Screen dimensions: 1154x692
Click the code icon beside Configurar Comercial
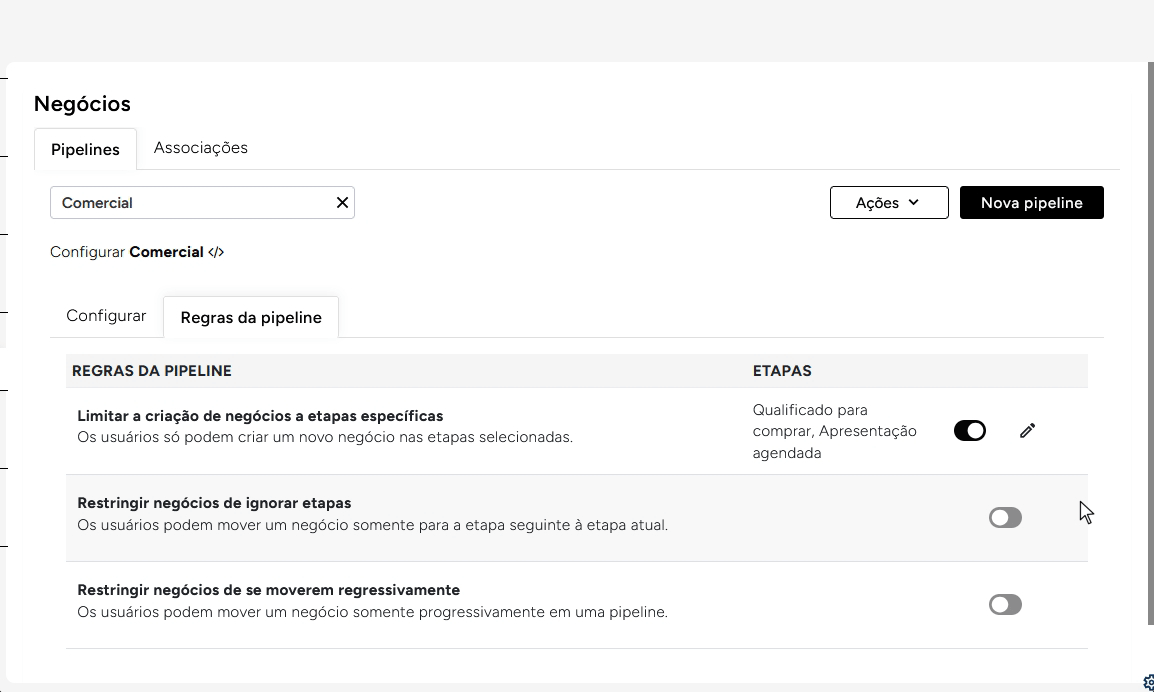point(216,253)
